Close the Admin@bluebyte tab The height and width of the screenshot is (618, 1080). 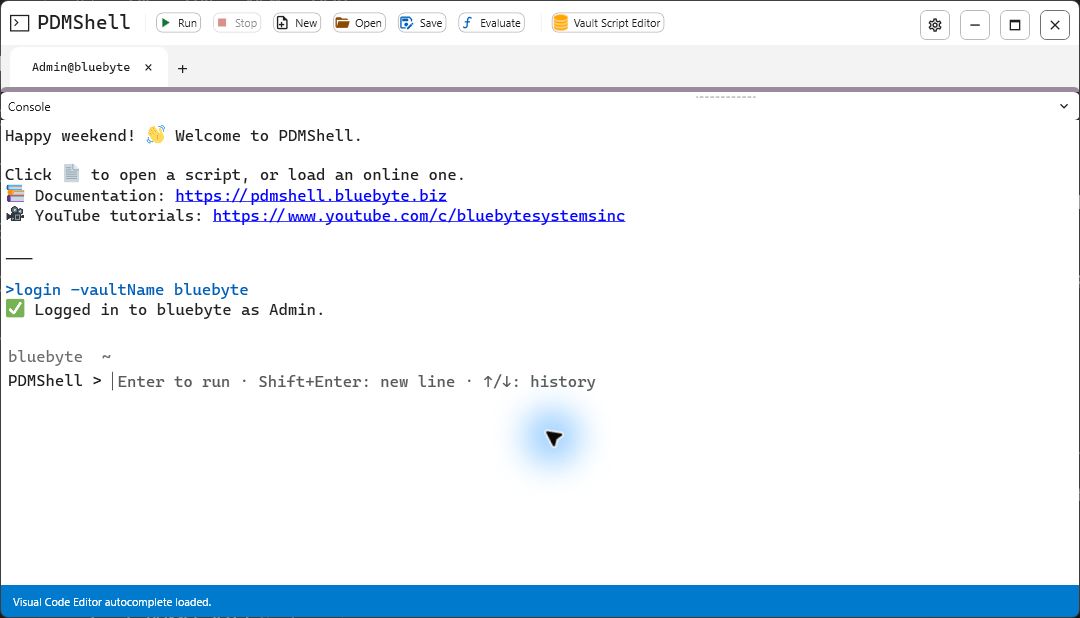pyautogui.click(x=148, y=68)
